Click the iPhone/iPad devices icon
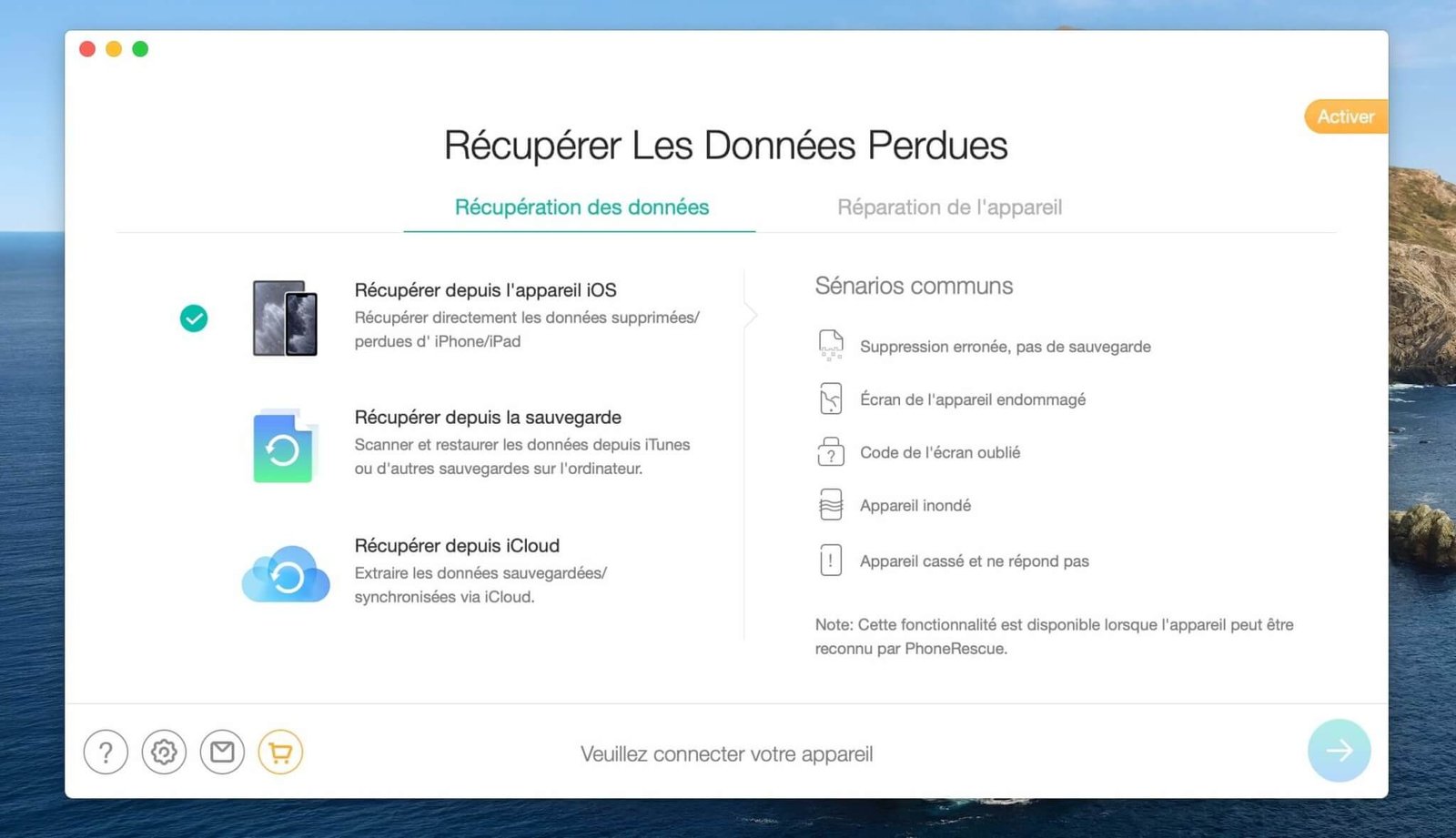The width and height of the screenshot is (1456, 838). [285, 318]
